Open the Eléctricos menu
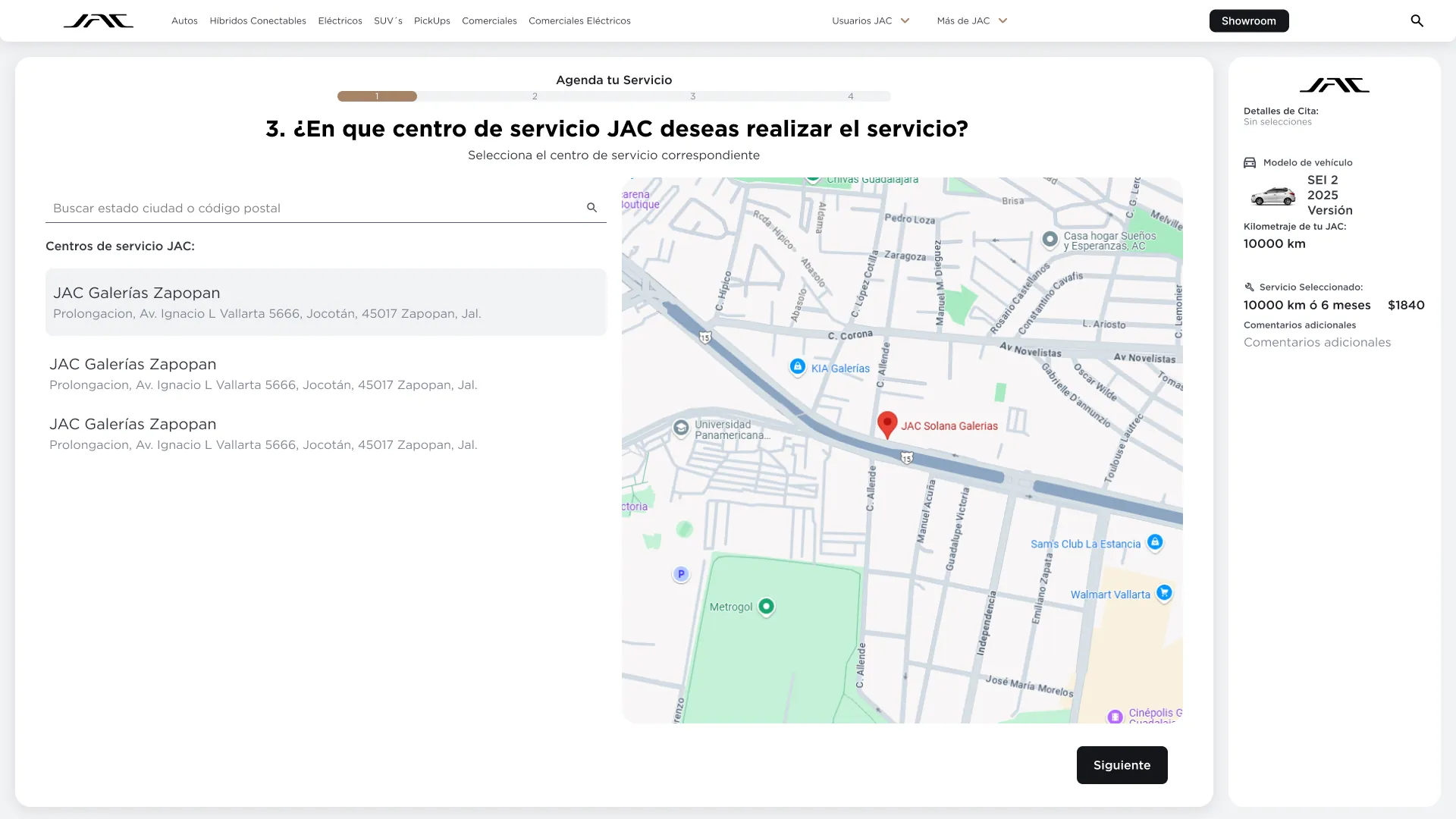The image size is (1456, 819). click(340, 20)
